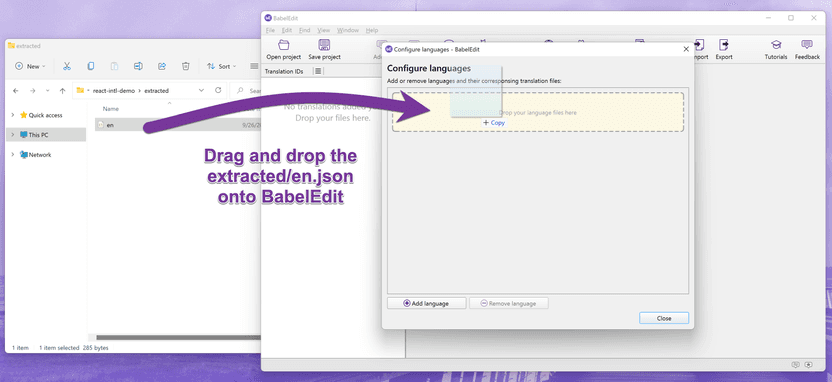Viewport: 832px width, 382px height.
Task: Expand This PC in the navigation pane
Action: pos(13,135)
